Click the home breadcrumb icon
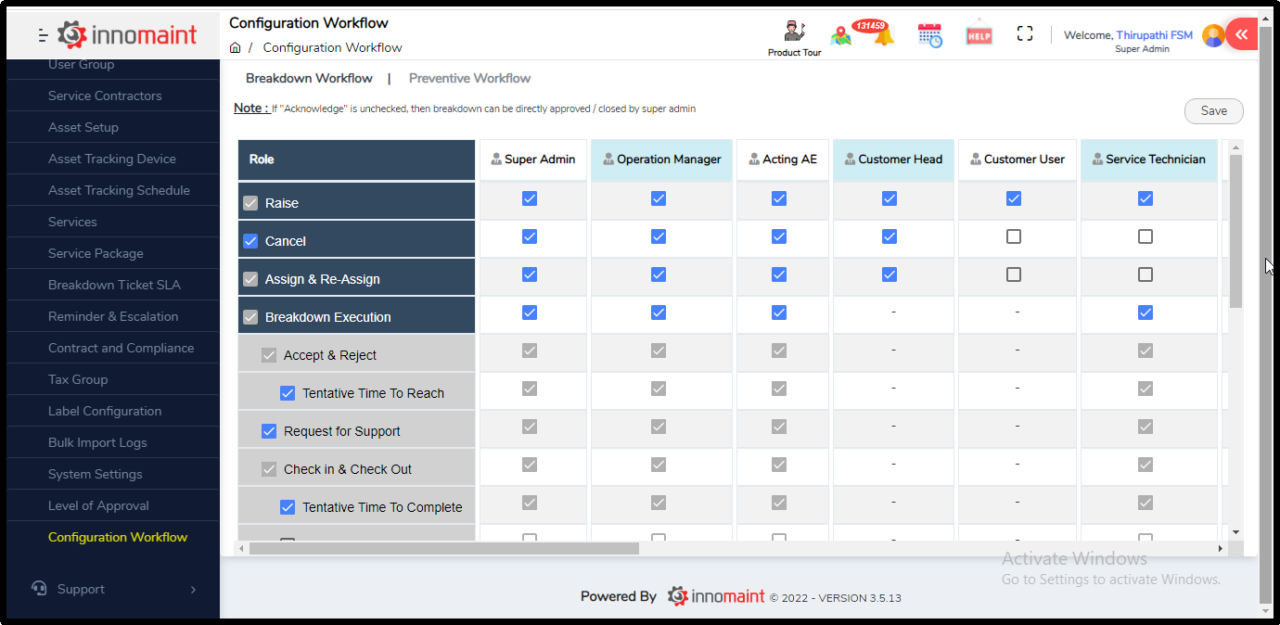 click(x=234, y=47)
